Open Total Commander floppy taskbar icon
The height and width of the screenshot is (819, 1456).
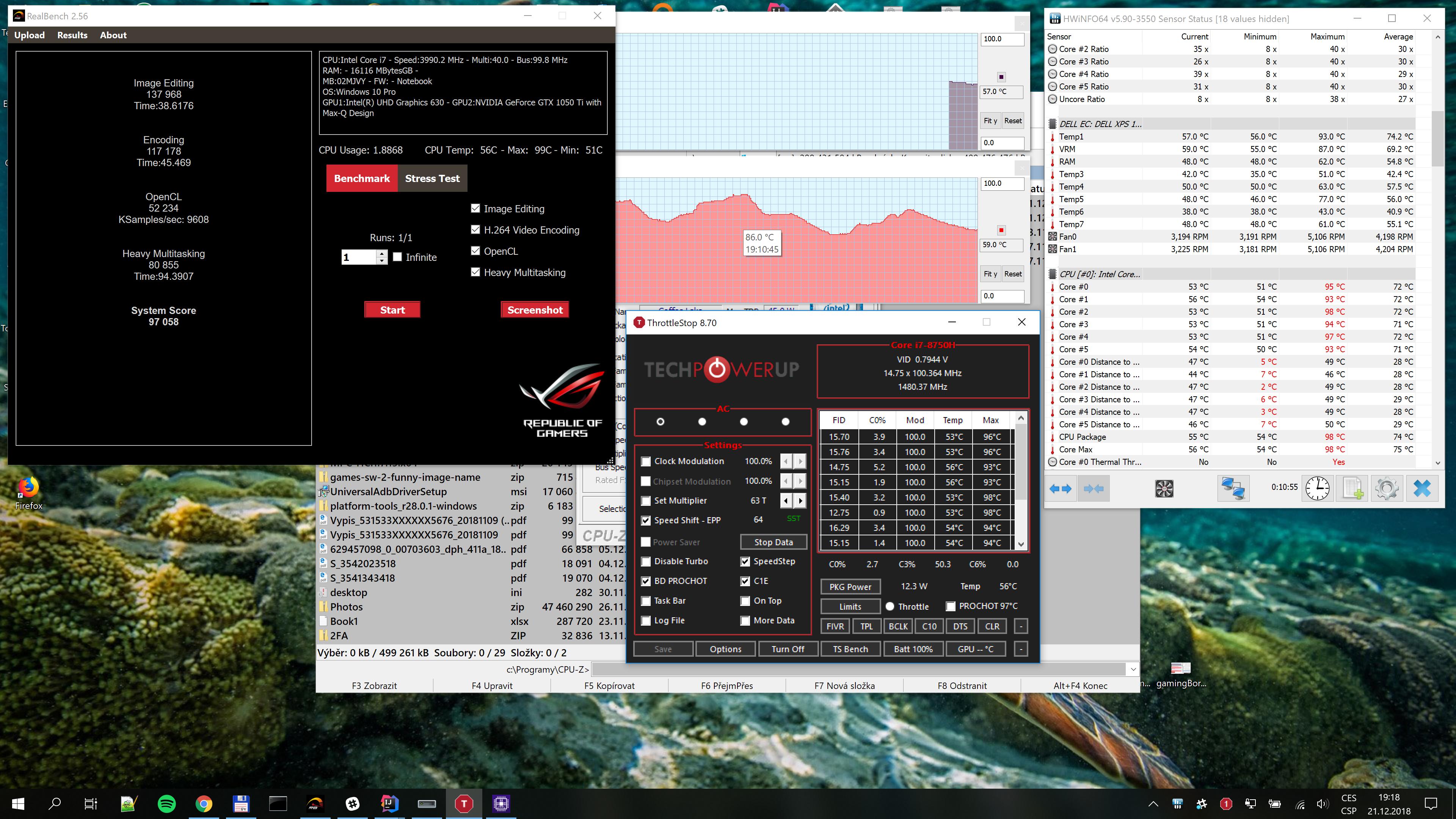click(x=241, y=803)
